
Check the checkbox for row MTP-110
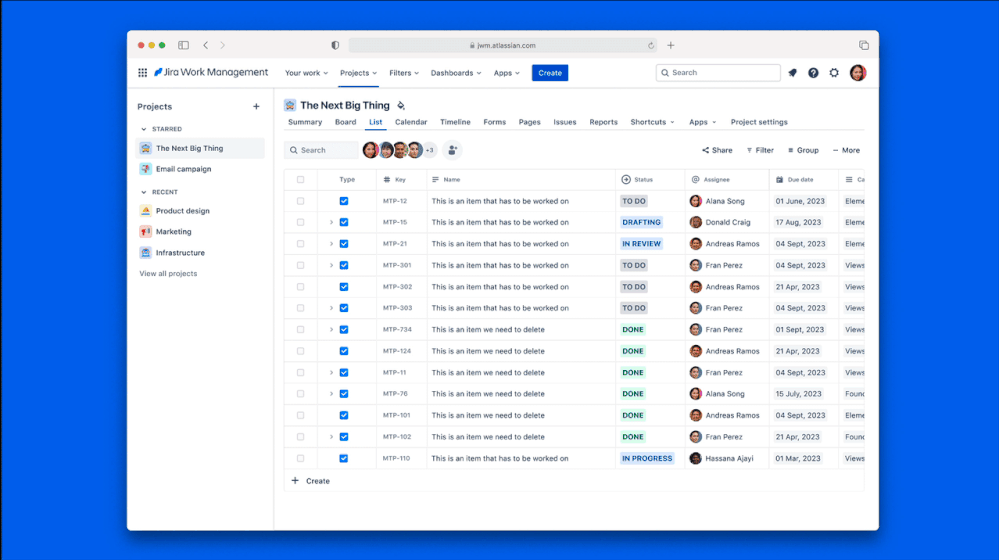[x=300, y=458]
